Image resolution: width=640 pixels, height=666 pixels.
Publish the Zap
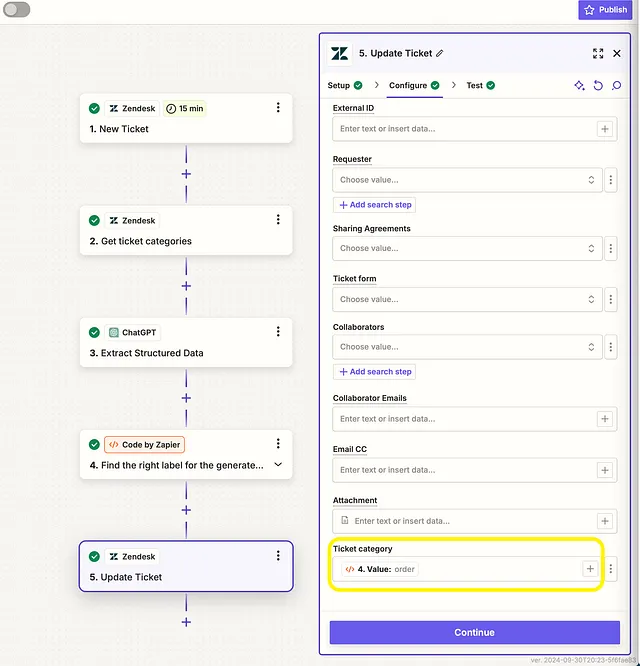(x=605, y=10)
